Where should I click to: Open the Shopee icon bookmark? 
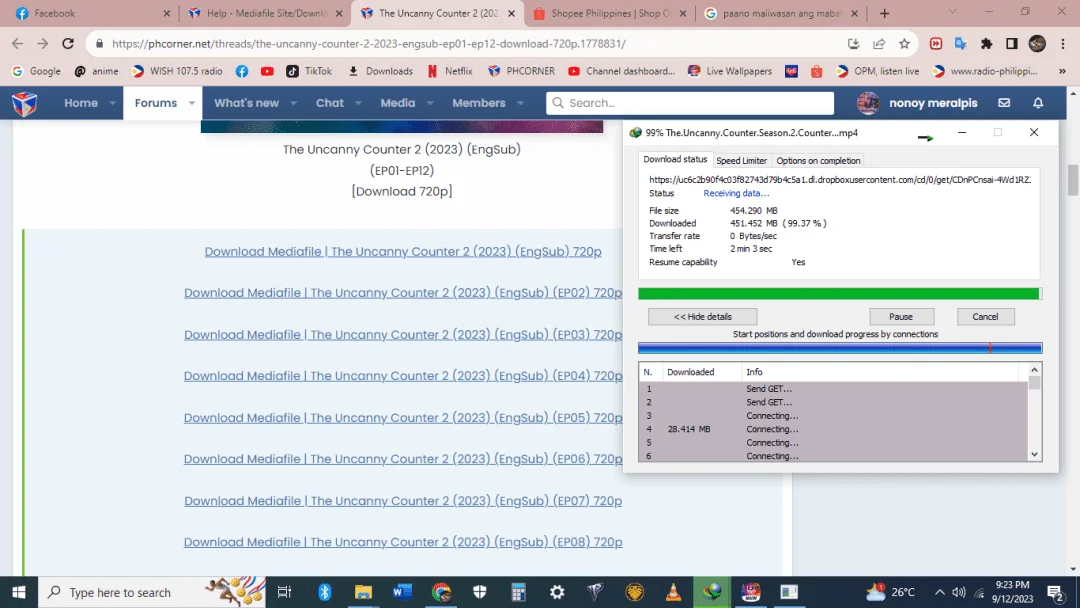(816, 71)
